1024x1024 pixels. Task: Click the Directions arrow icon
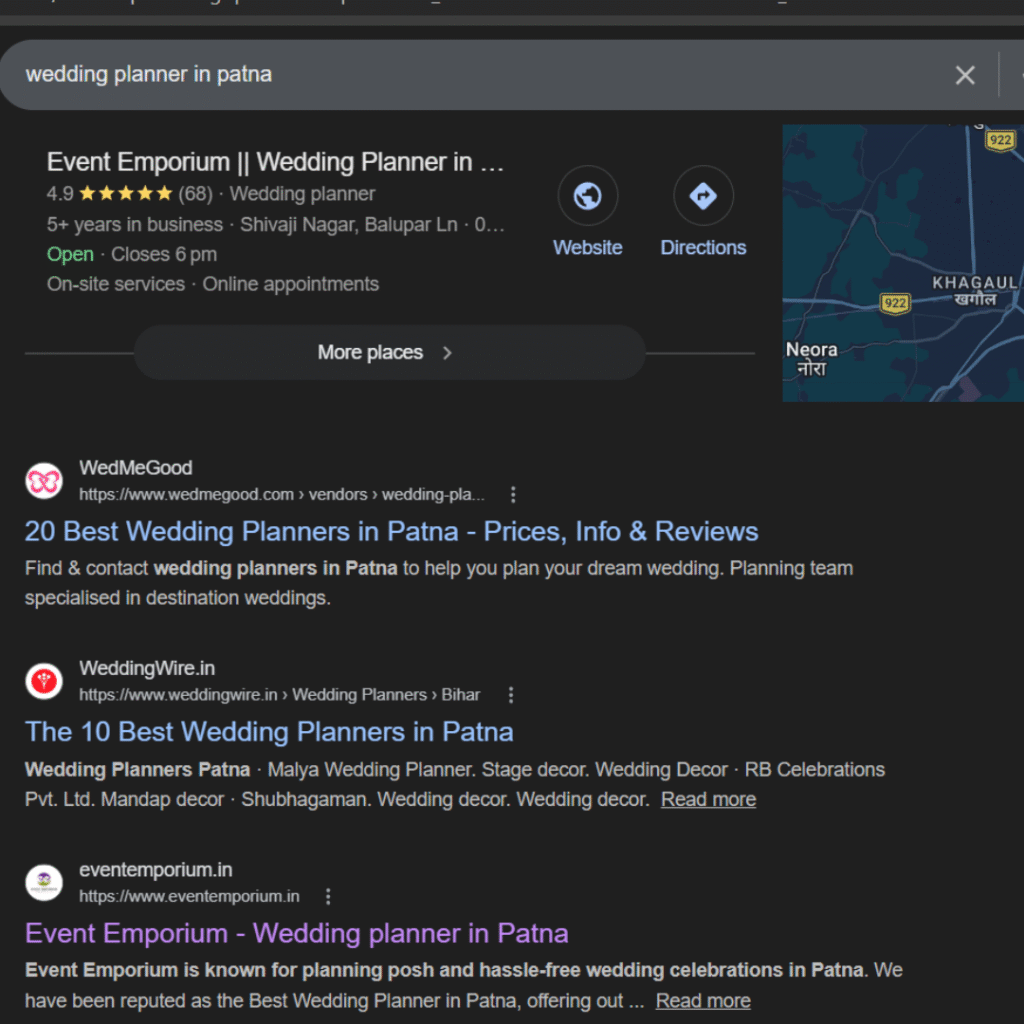[703, 196]
